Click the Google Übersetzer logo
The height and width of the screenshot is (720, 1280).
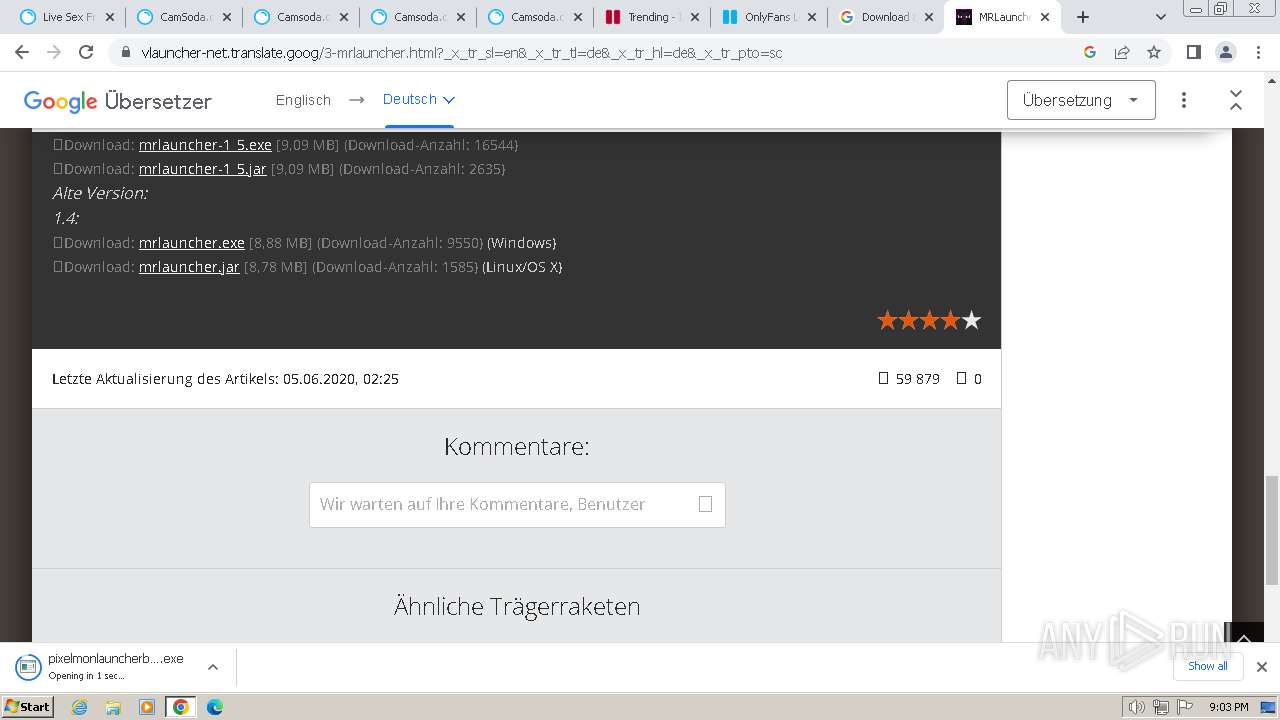(x=117, y=101)
